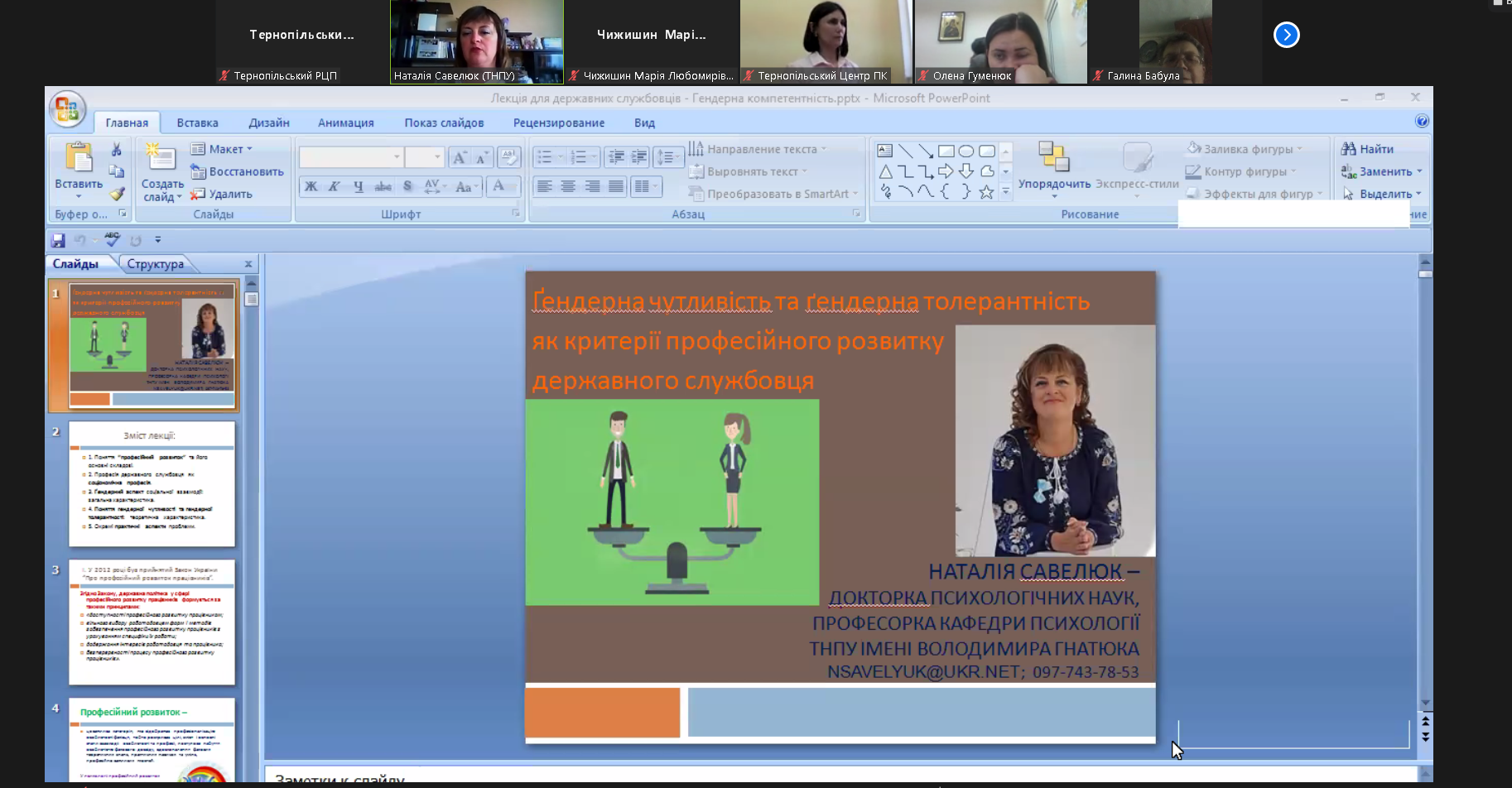
Task: Click the decrease indent icon
Action: [616, 156]
